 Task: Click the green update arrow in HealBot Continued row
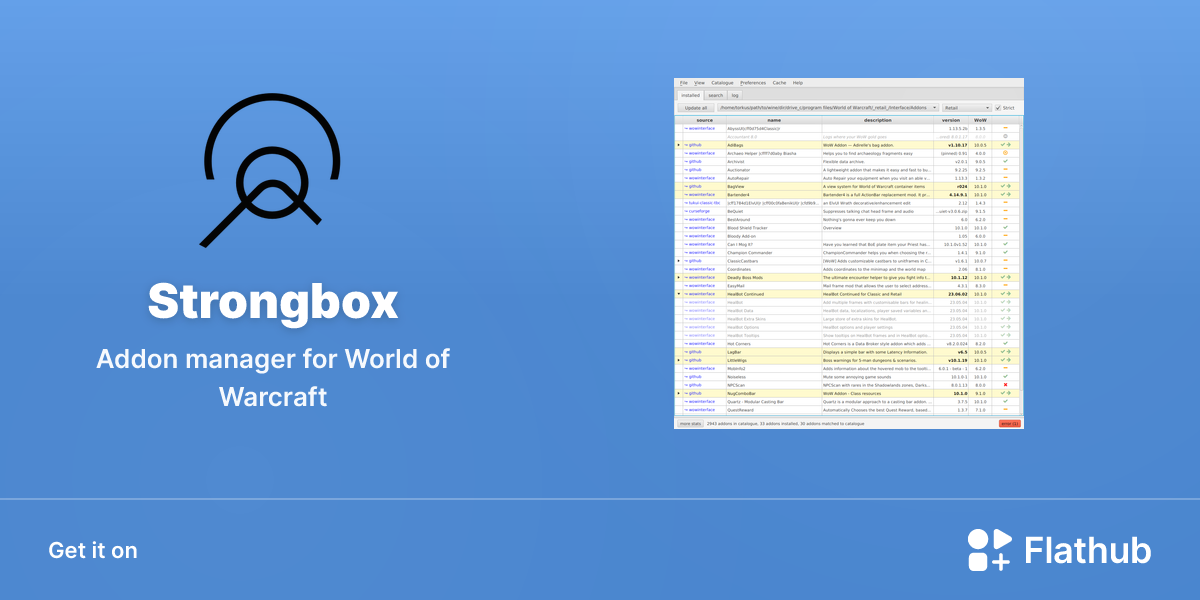click(1009, 294)
